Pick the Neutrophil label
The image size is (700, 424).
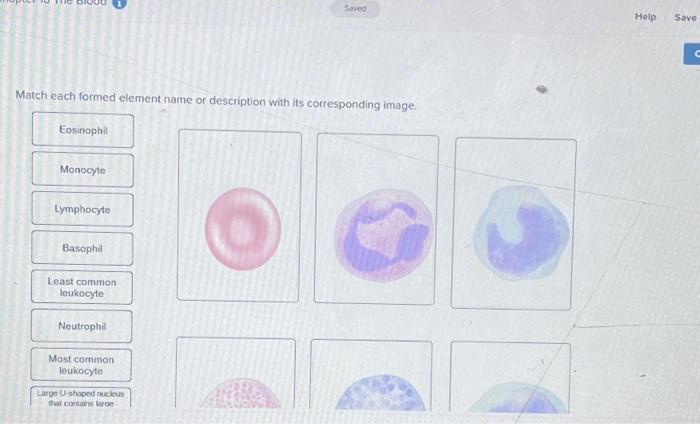[82, 326]
